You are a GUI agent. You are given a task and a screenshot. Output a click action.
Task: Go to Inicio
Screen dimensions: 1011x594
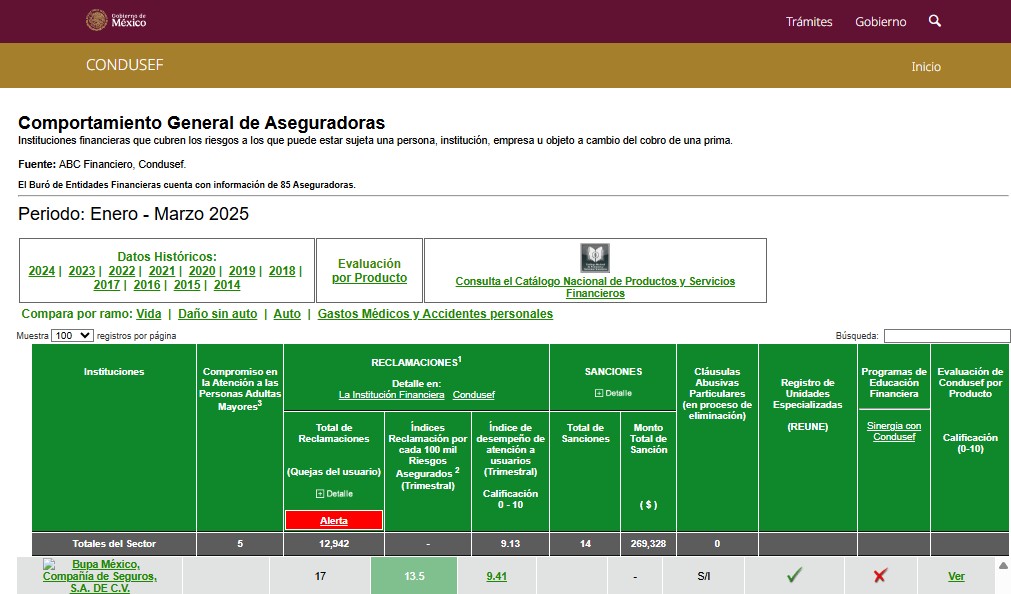tap(926, 66)
